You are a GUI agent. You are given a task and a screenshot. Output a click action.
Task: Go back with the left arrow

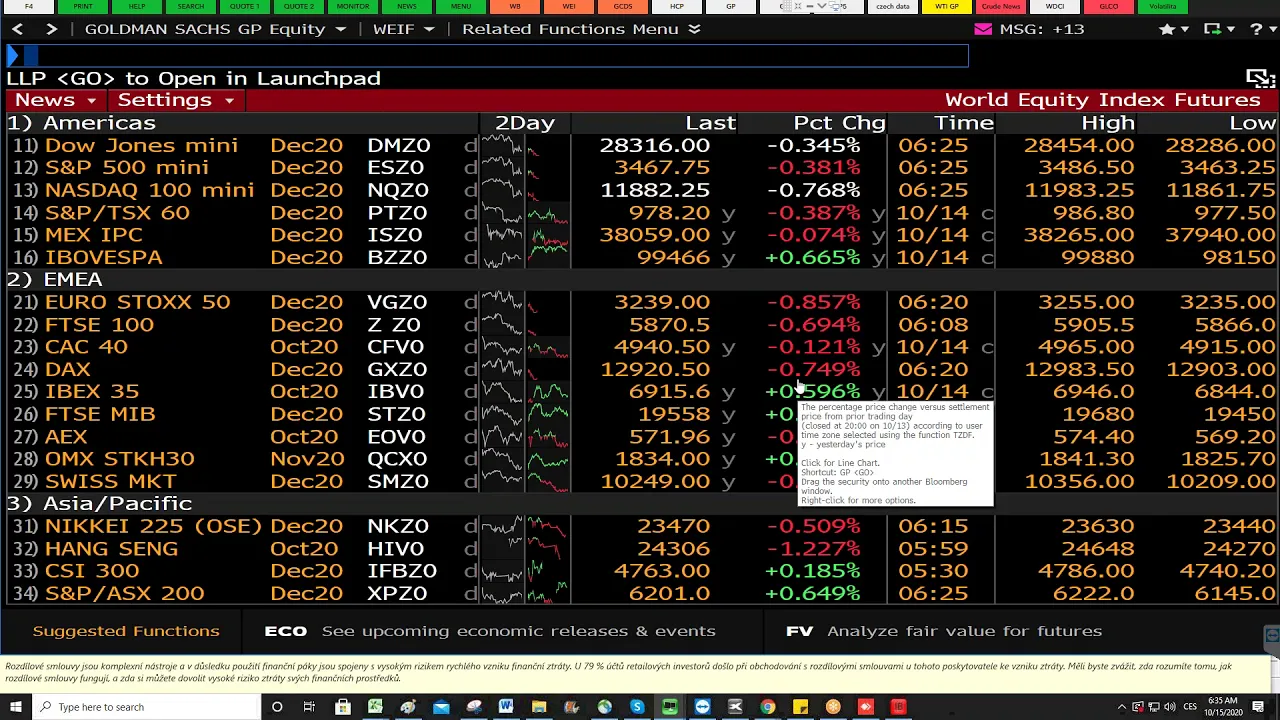(x=17, y=29)
